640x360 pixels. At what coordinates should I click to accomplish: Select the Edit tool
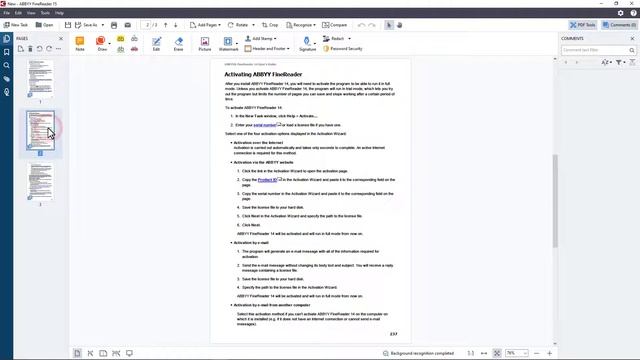click(x=156, y=44)
